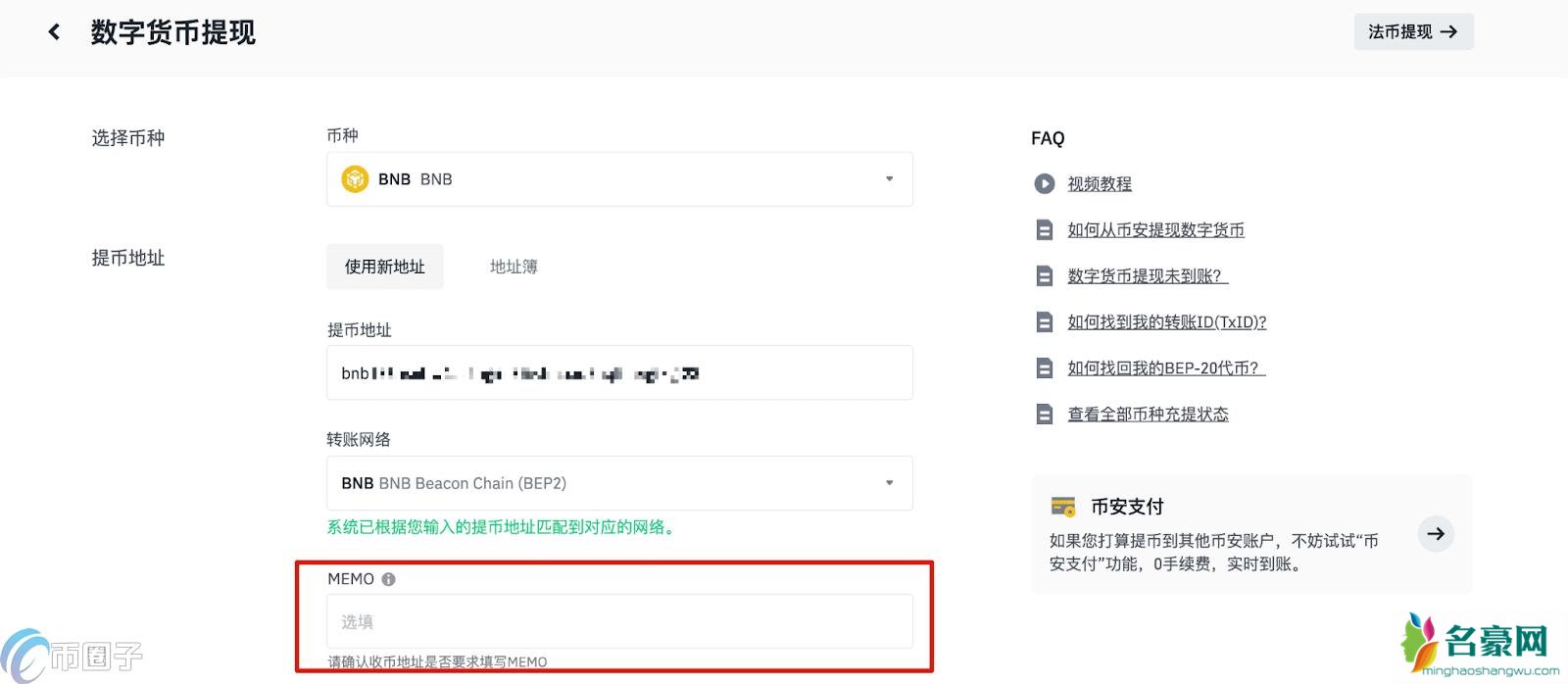Click the 提币地址 input field
1568x684 pixels.
pyautogui.click(x=619, y=372)
